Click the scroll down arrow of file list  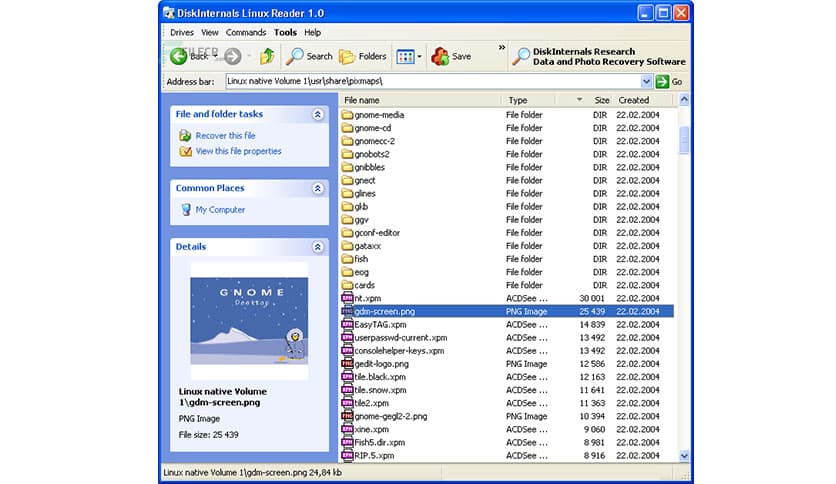[684, 456]
